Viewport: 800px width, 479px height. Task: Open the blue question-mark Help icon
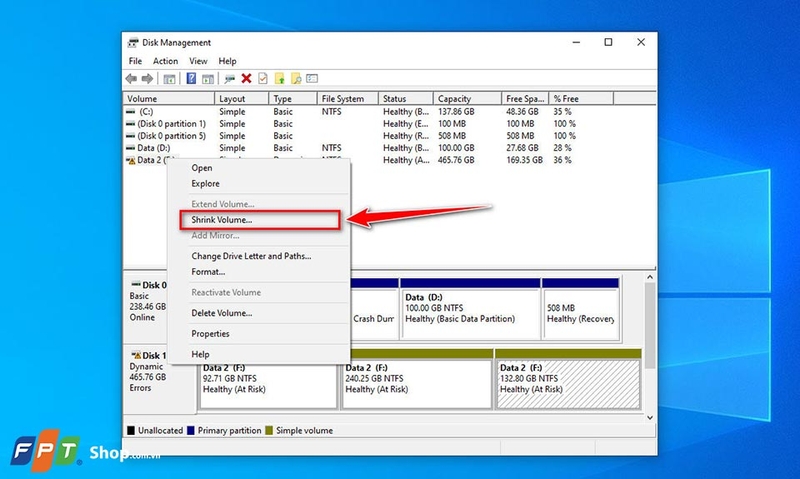click(191, 79)
